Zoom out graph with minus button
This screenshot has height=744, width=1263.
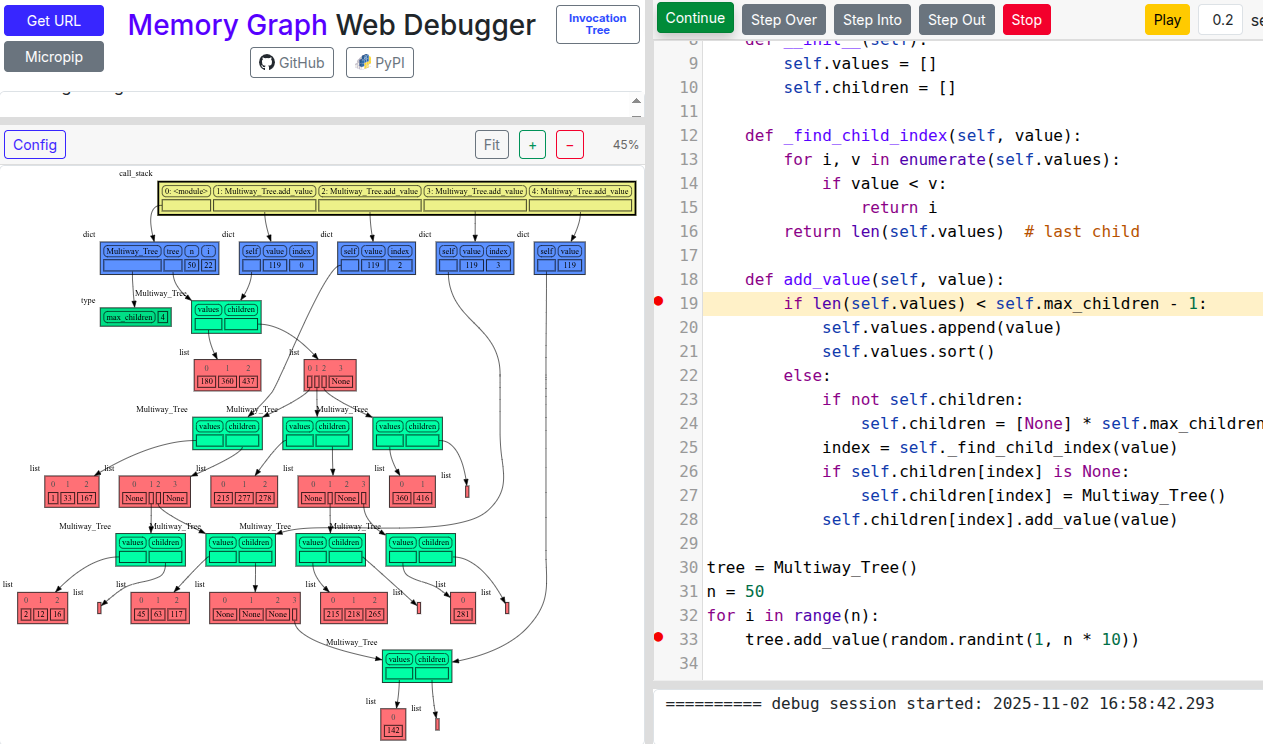pyautogui.click(x=569, y=145)
